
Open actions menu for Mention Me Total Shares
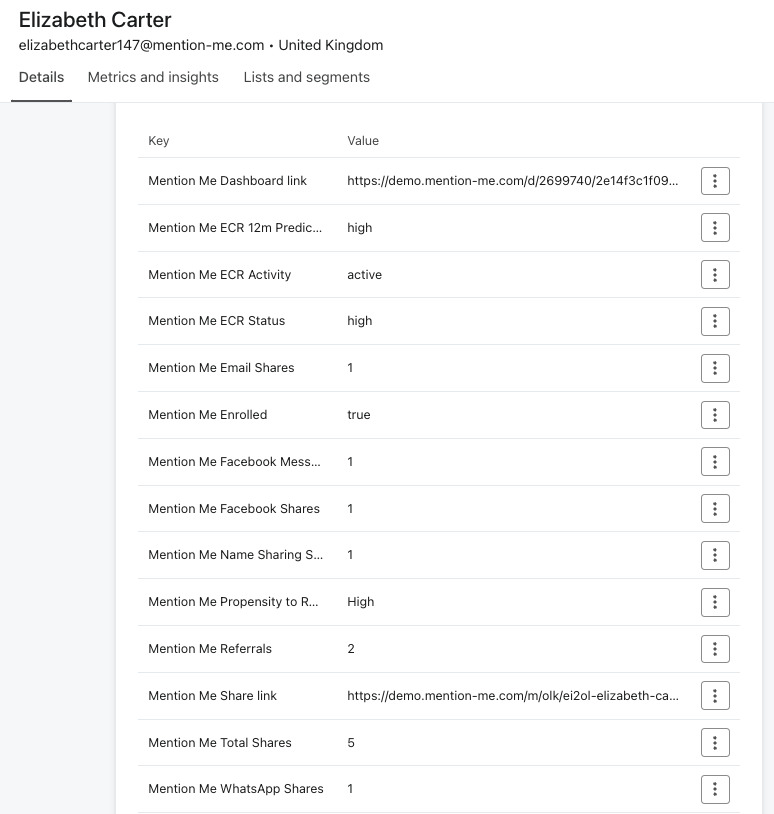(x=715, y=742)
